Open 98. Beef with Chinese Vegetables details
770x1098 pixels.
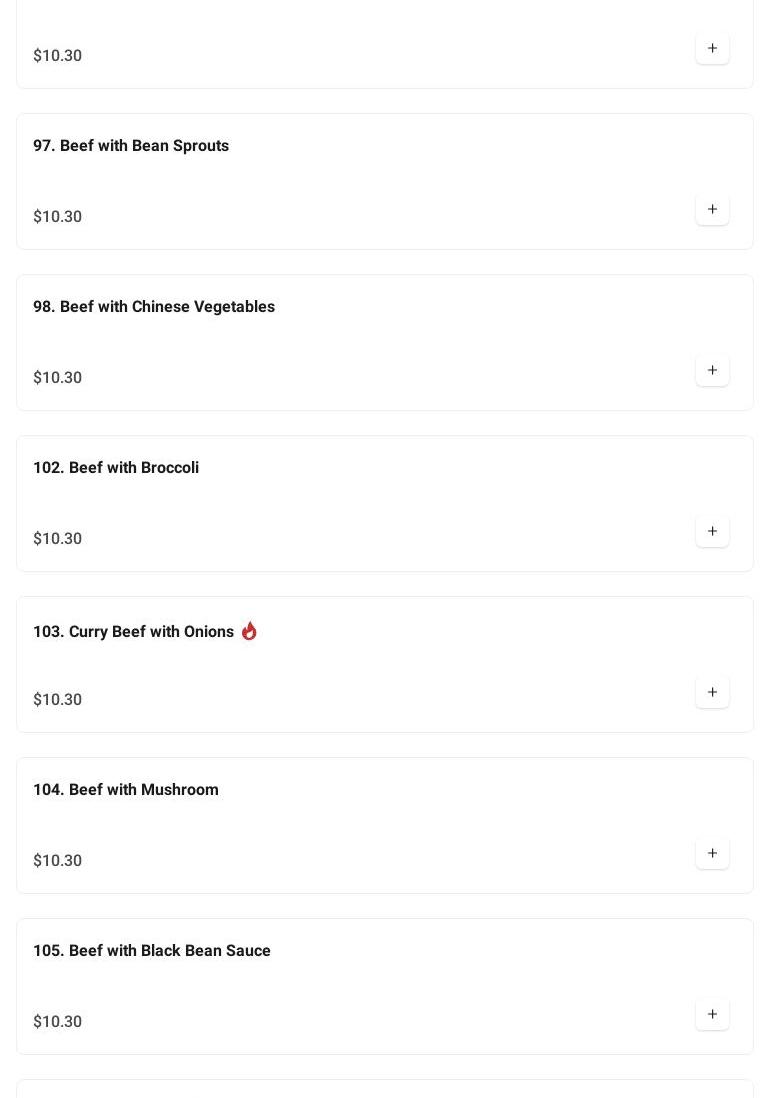pos(154,307)
